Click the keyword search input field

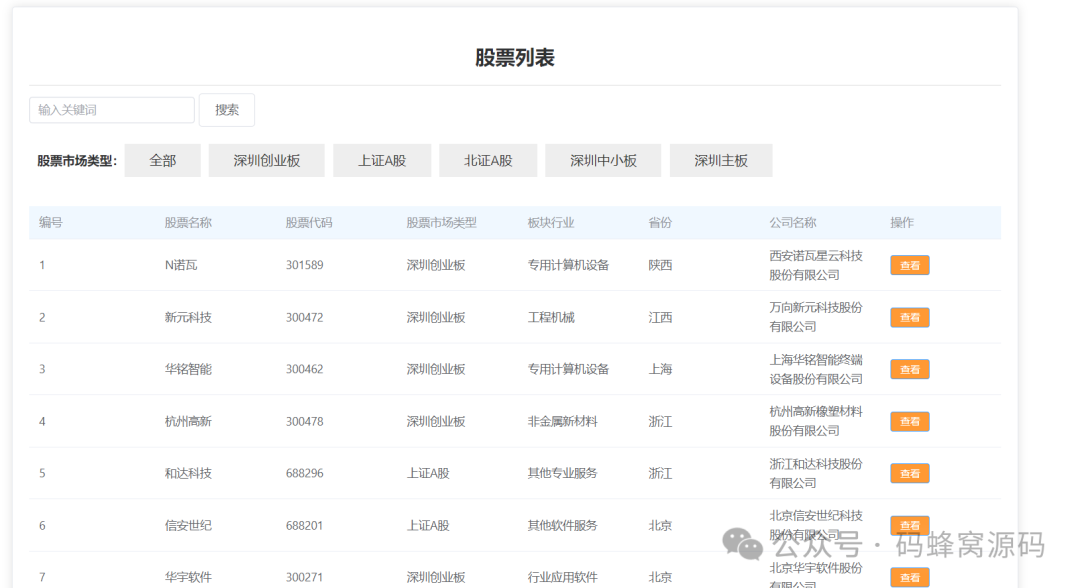click(110, 110)
